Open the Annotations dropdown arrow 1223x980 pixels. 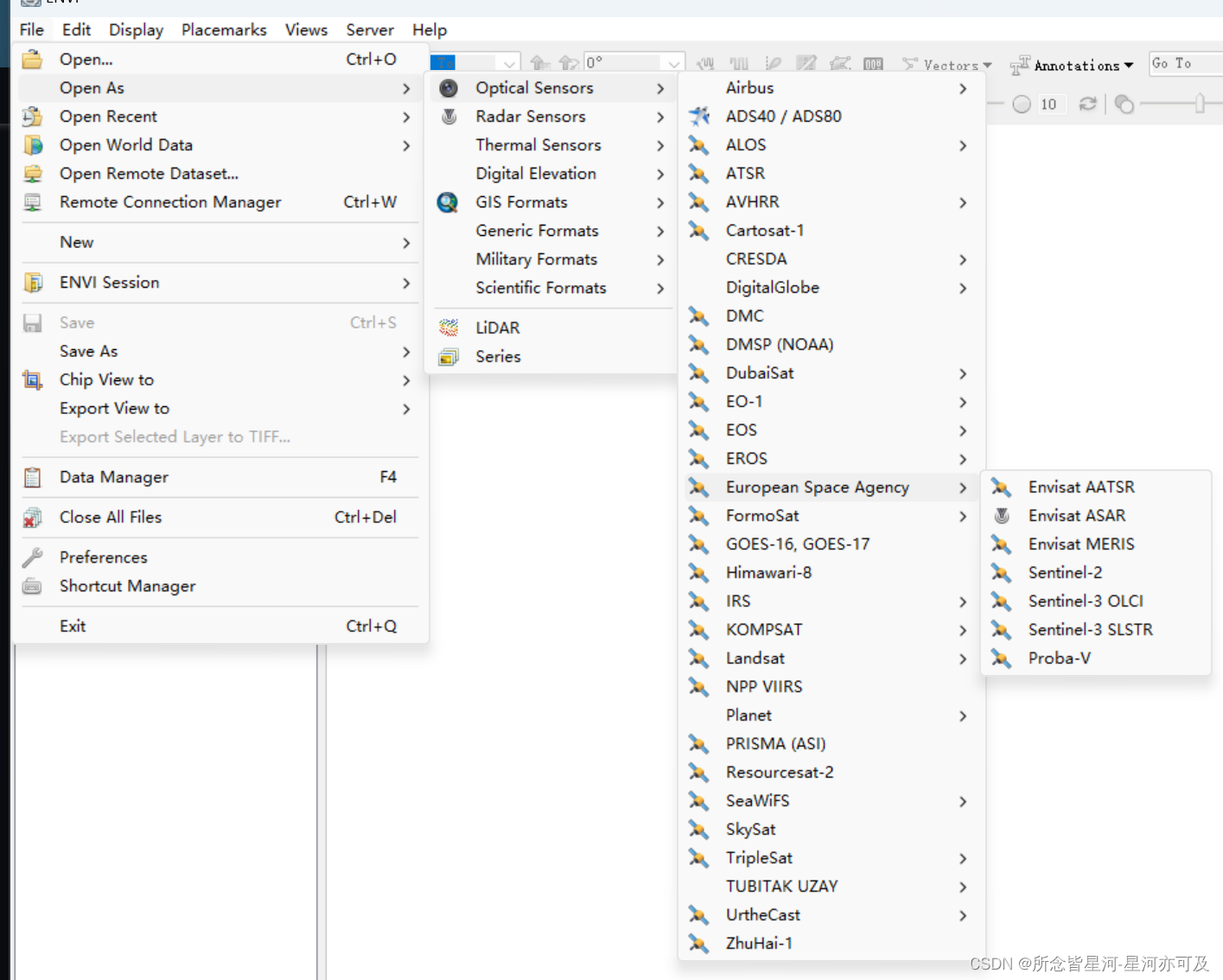click(x=1129, y=66)
